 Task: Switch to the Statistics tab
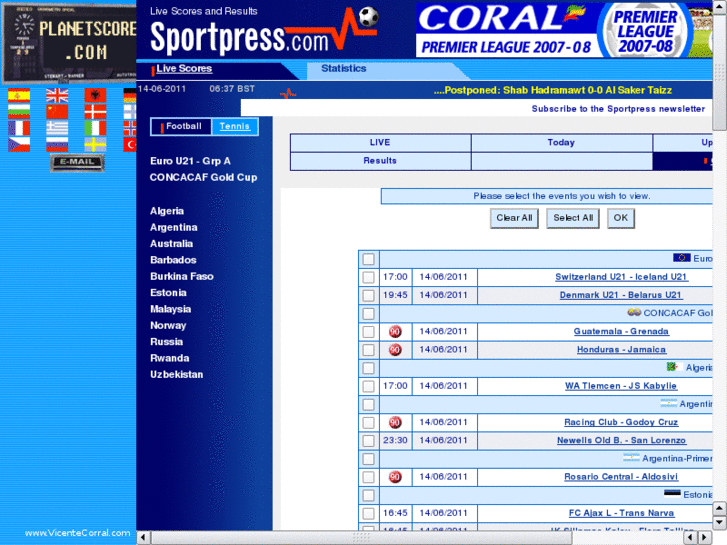pos(344,69)
